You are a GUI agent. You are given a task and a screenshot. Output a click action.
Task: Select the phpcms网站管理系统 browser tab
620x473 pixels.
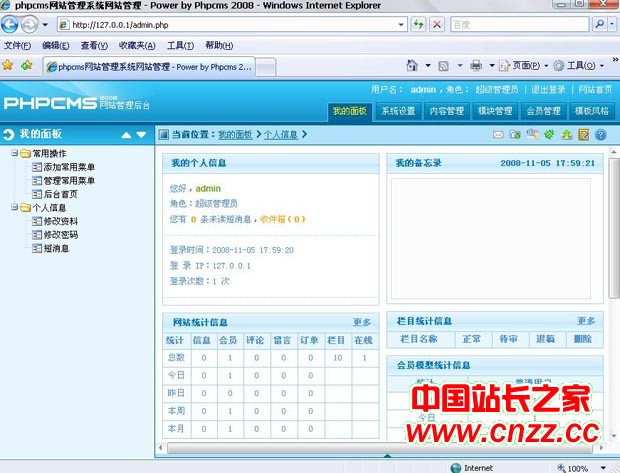pos(149,67)
